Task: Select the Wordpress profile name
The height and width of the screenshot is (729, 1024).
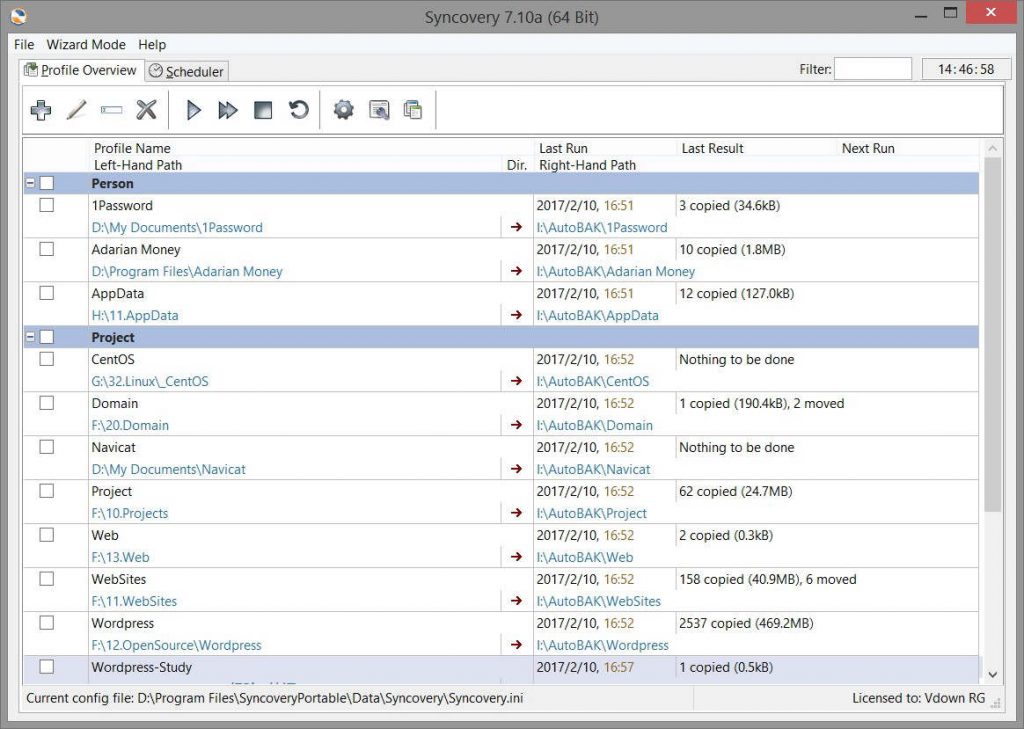Action: [x=123, y=623]
